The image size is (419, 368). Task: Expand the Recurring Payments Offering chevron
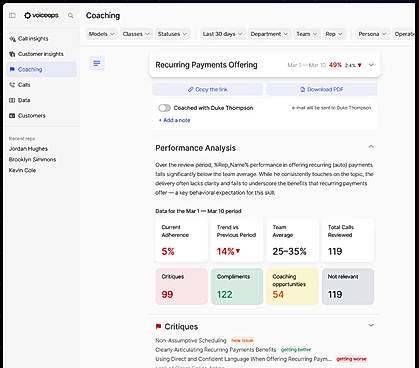[371, 65]
